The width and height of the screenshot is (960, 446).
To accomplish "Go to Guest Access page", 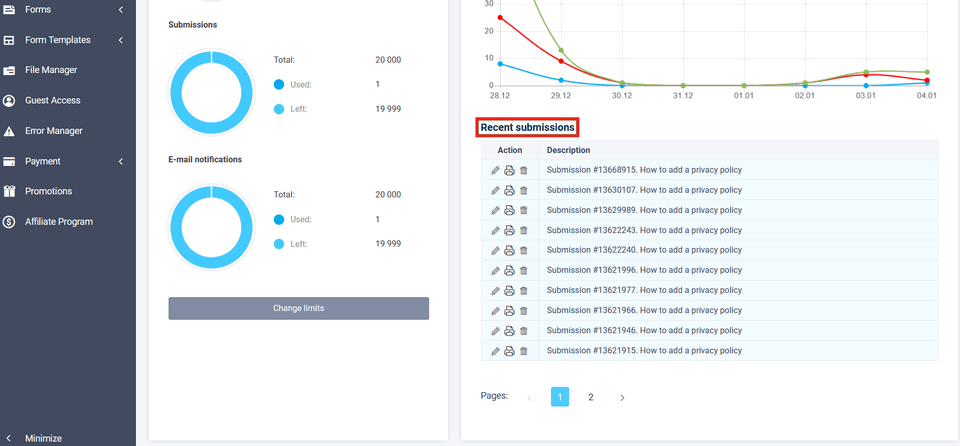I will pyautogui.click(x=52, y=100).
